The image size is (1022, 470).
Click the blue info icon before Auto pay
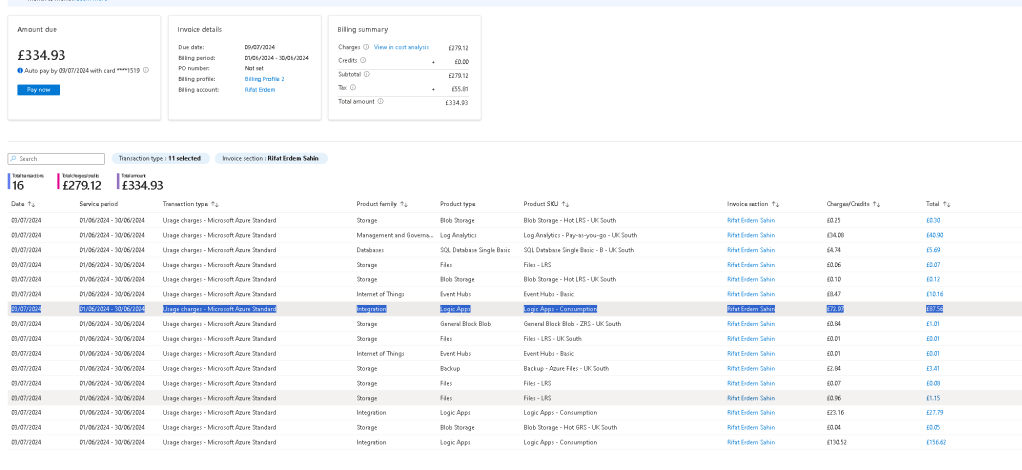(20, 70)
